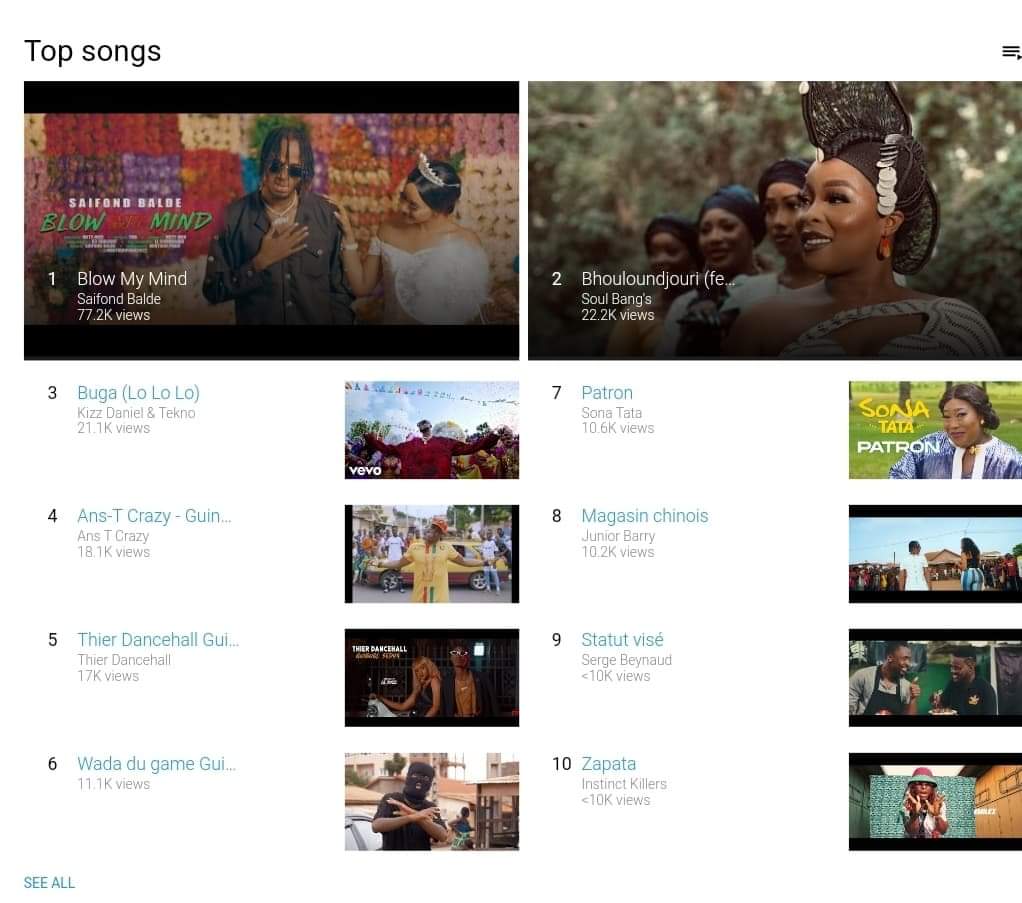This screenshot has height=903, width=1022.
Task: Open the Thier Dancehall Gui... song title
Action: coord(158,640)
